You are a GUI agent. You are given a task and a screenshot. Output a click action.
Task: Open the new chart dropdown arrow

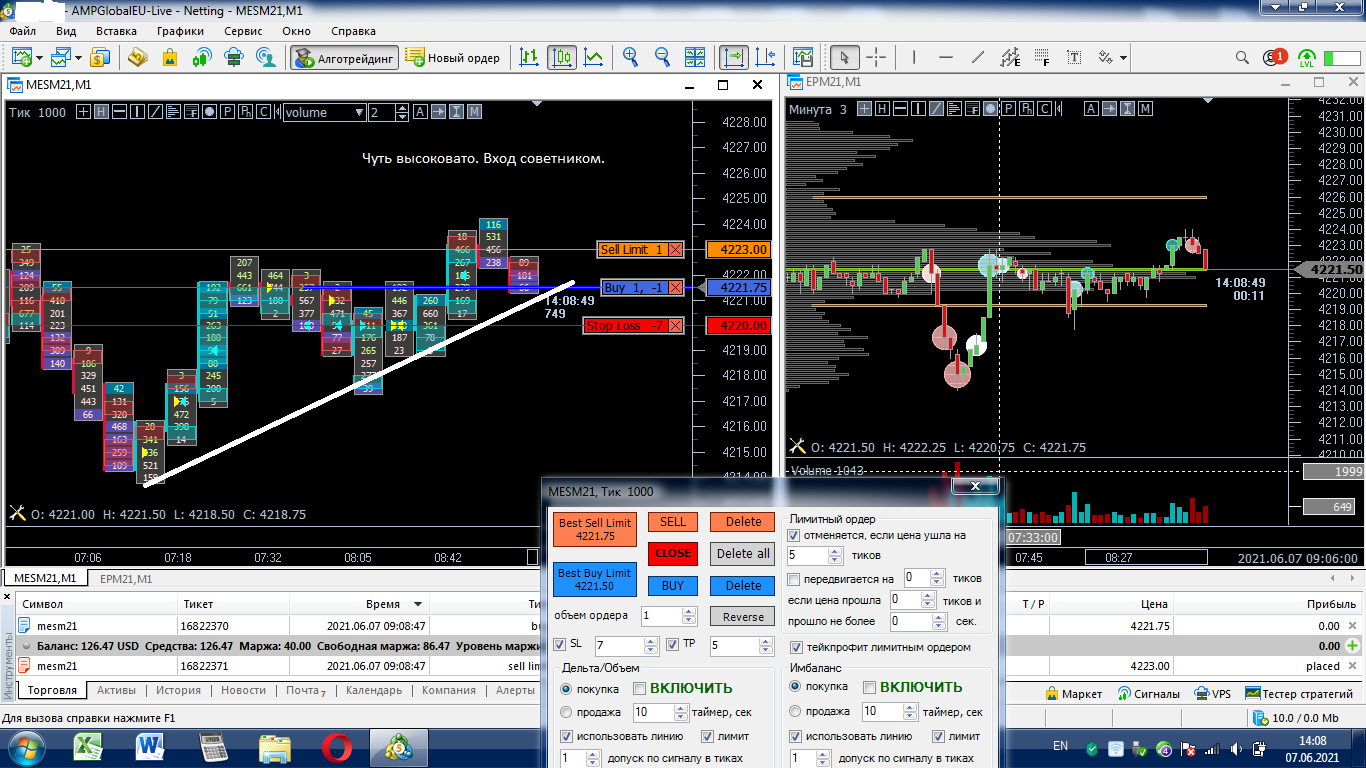pyautogui.click(x=40, y=58)
